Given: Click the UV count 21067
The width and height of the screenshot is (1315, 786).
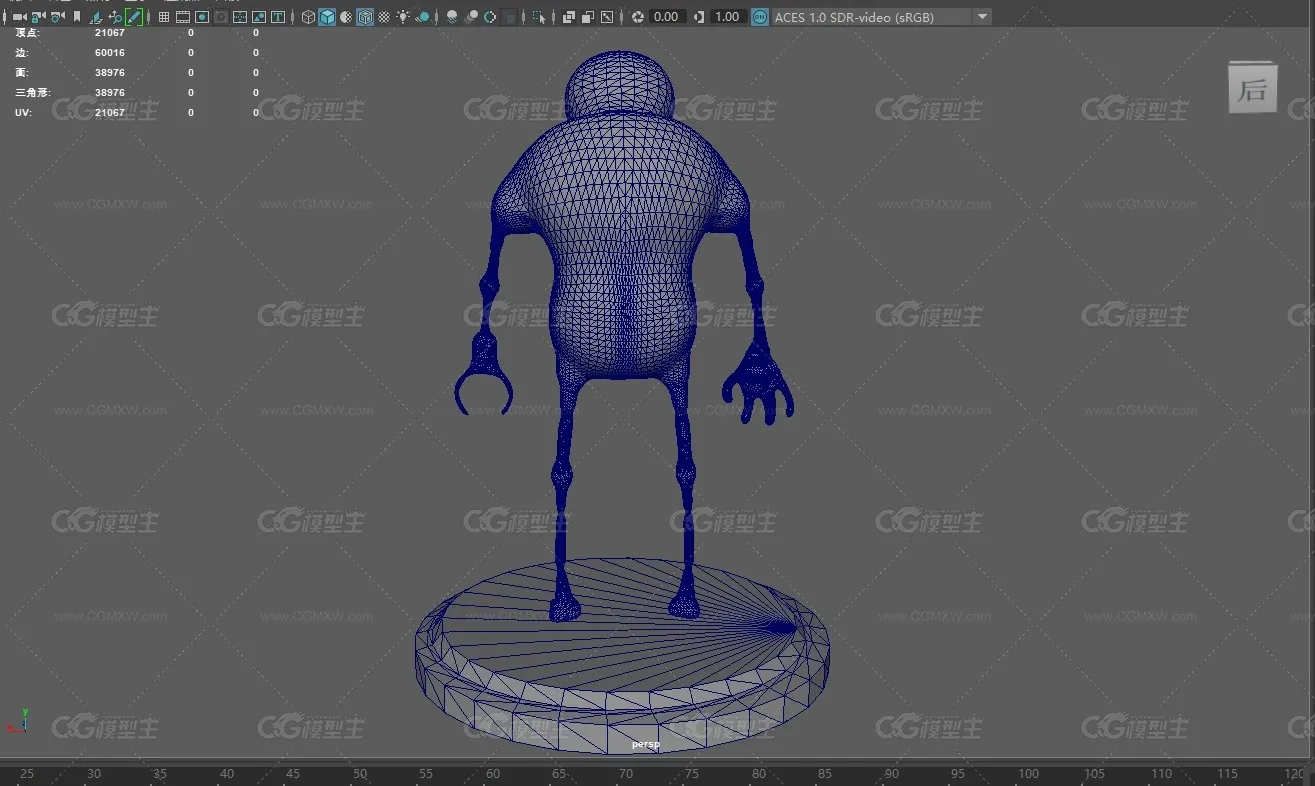Looking at the screenshot, I should 110,113.
